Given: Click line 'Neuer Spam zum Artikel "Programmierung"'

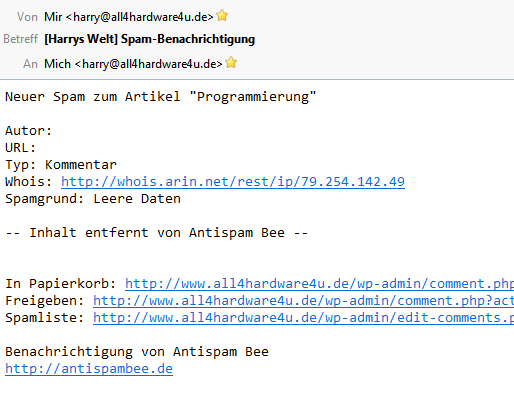Looking at the screenshot, I should 160,97.
